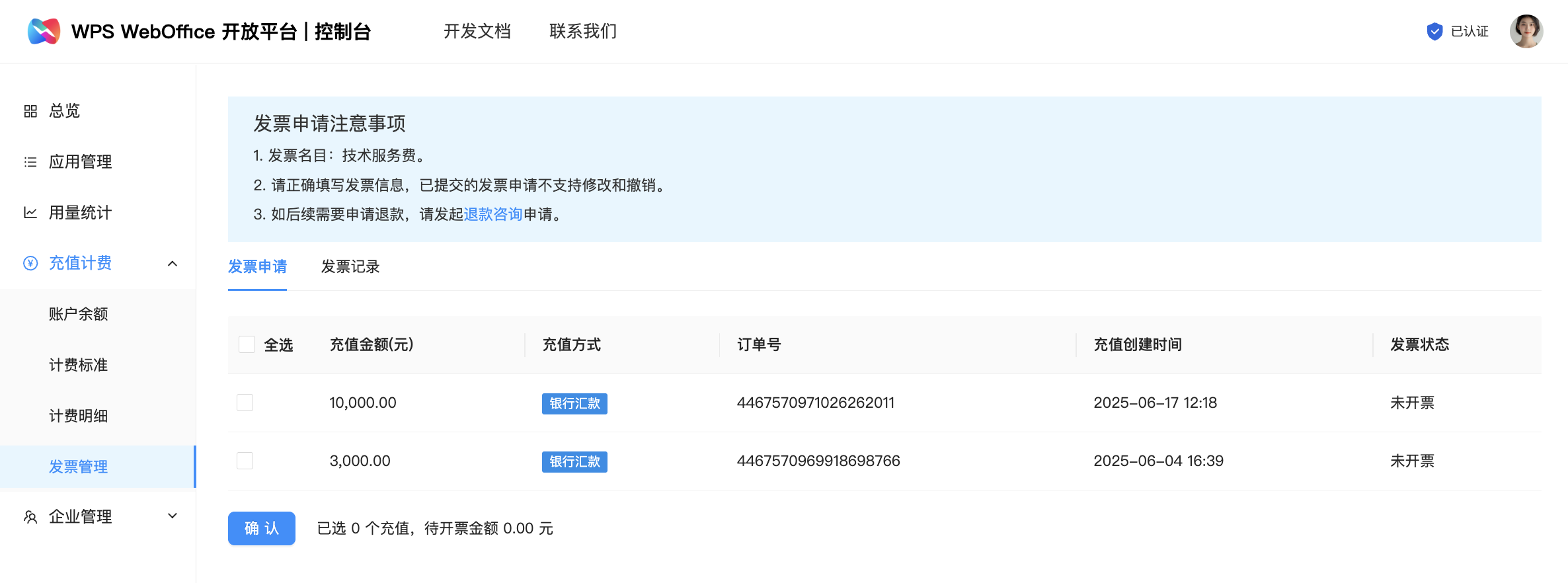The image size is (1568, 583).
Task: Select the 发票申请 tab
Action: coord(257,266)
